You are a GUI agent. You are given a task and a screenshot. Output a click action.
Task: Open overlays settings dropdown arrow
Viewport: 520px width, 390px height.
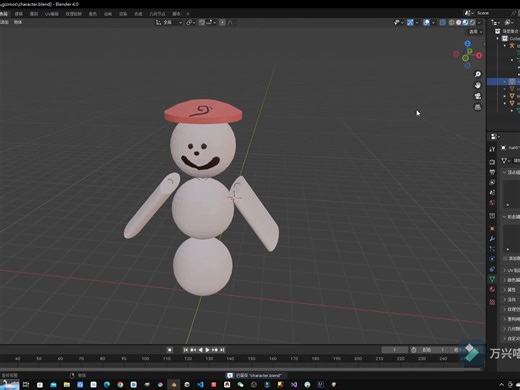click(x=433, y=22)
